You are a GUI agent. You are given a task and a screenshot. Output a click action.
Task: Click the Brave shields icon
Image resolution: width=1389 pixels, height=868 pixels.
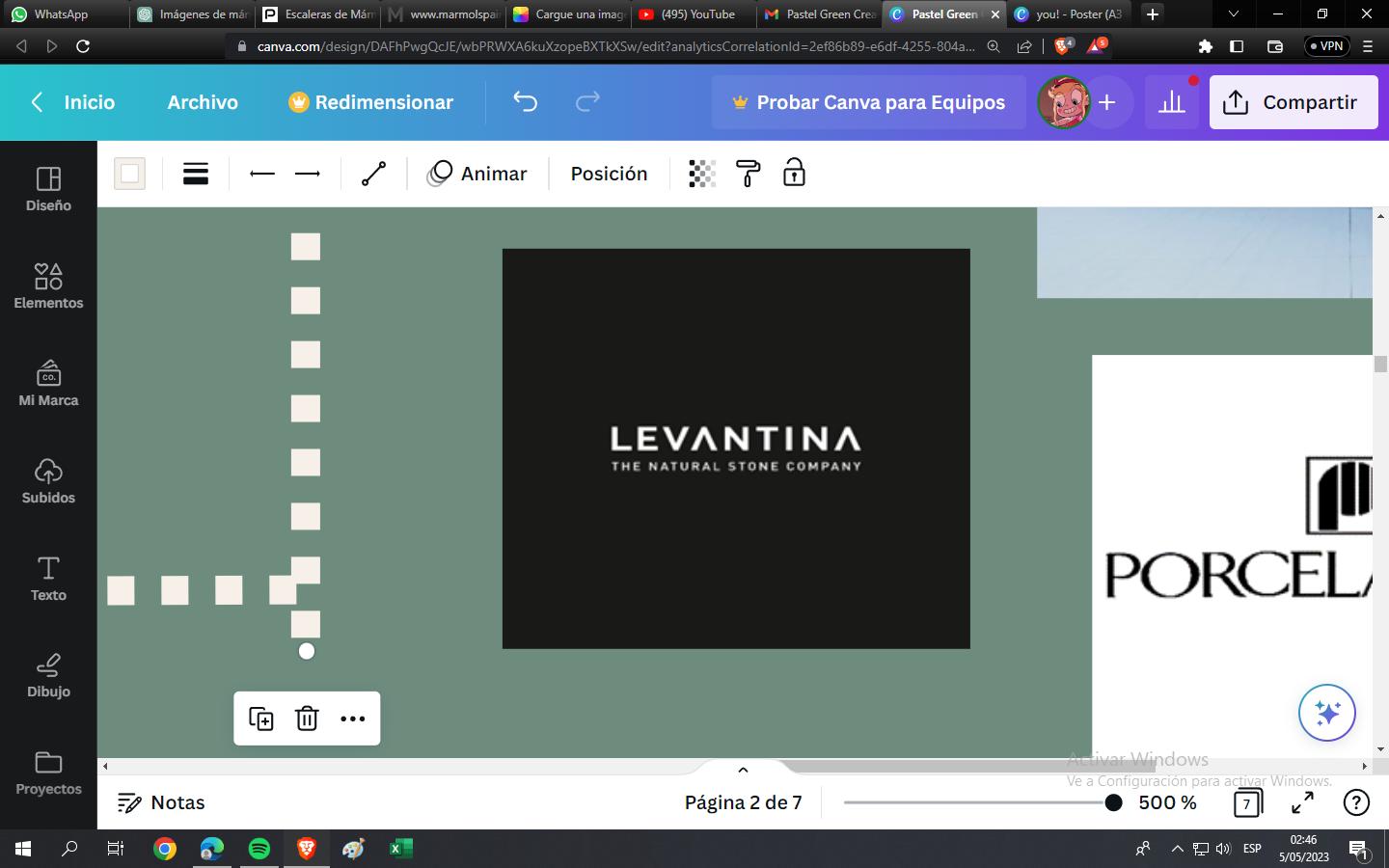tap(1062, 45)
